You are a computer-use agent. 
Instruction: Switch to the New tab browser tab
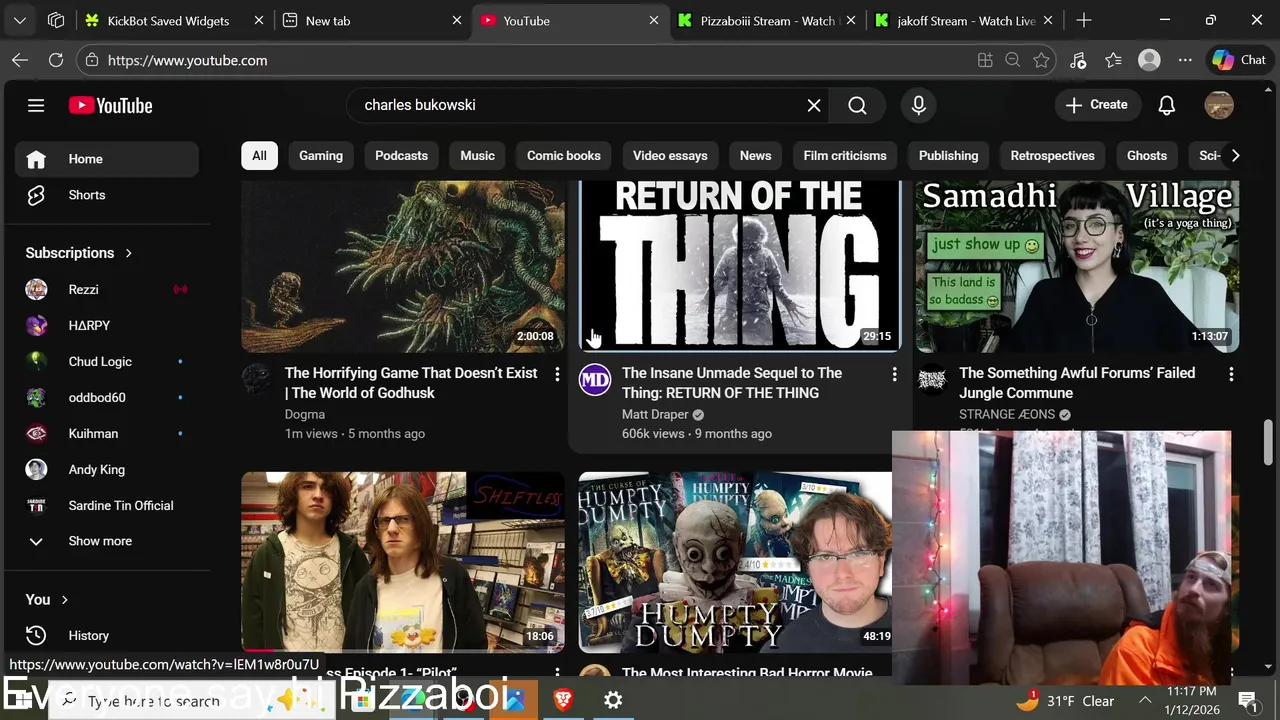click(373, 20)
